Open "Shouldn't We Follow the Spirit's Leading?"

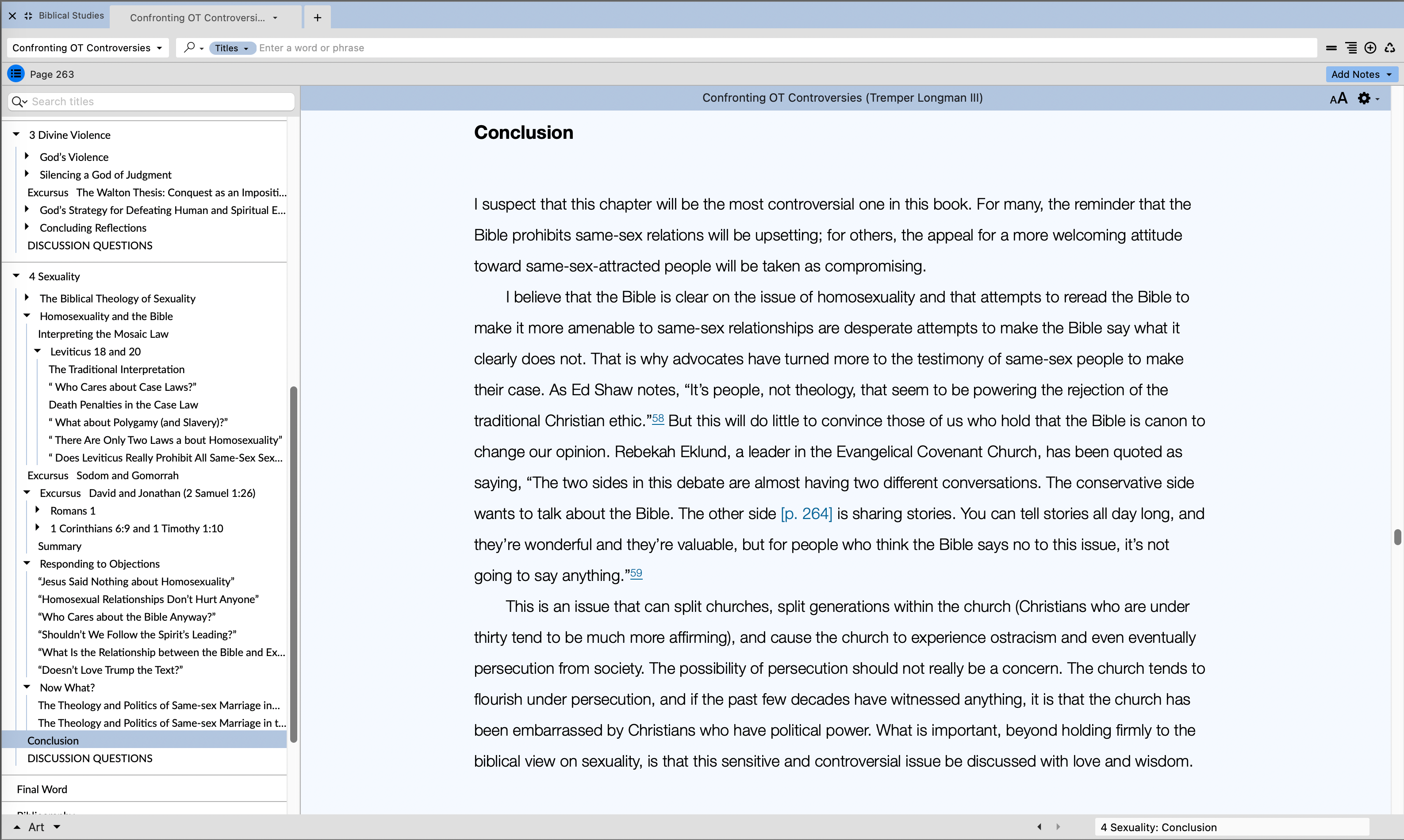[137, 634]
